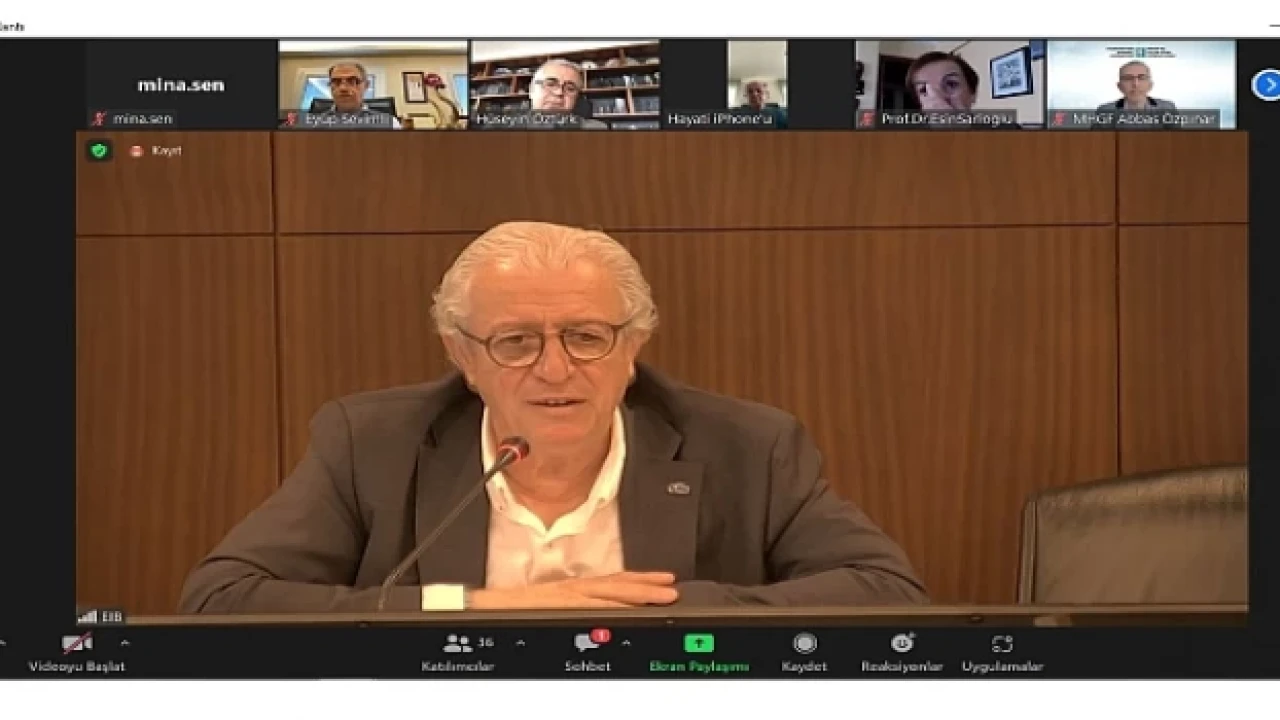Image resolution: width=1280 pixels, height=720 pixels.
Task: Click the signal strength icon near EİB
Action: (87, 617)
